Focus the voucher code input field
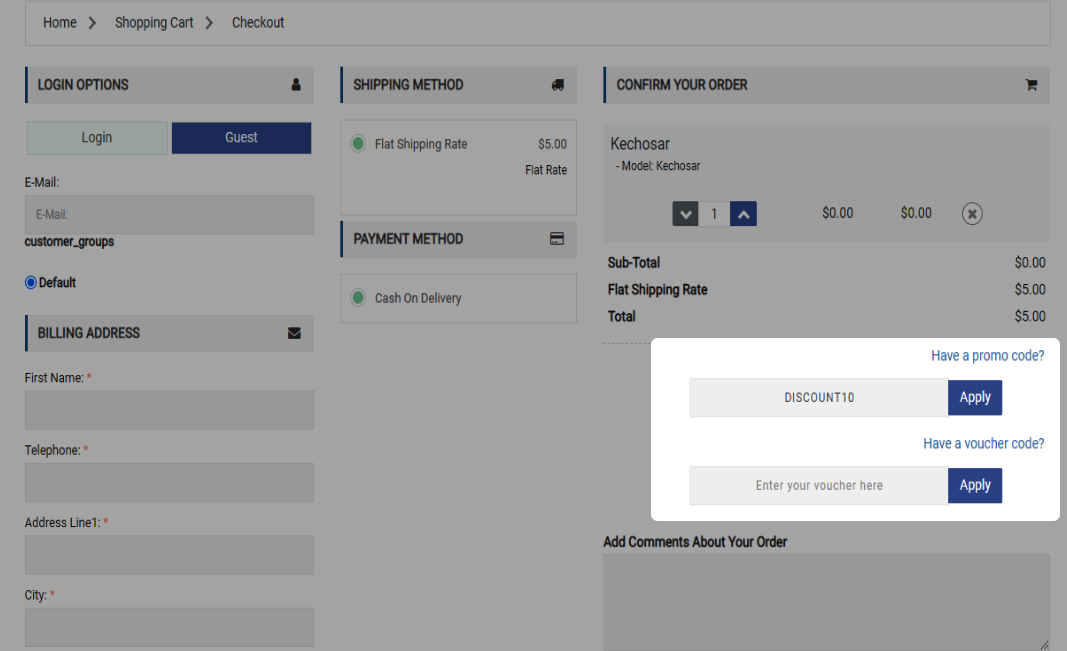Image resolution: width=1067 pixels, height=651 pixels. 818,486
